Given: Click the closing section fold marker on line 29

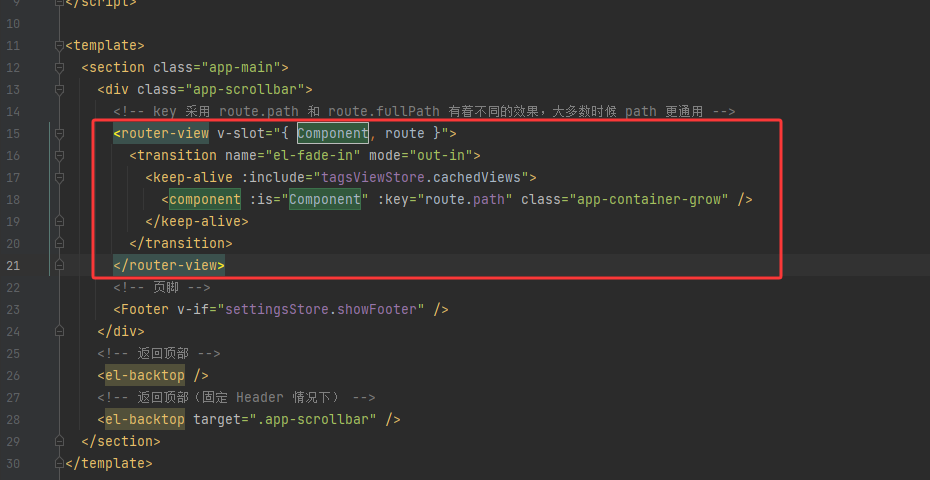Looking at the screenshot, I should coord(59,441).
